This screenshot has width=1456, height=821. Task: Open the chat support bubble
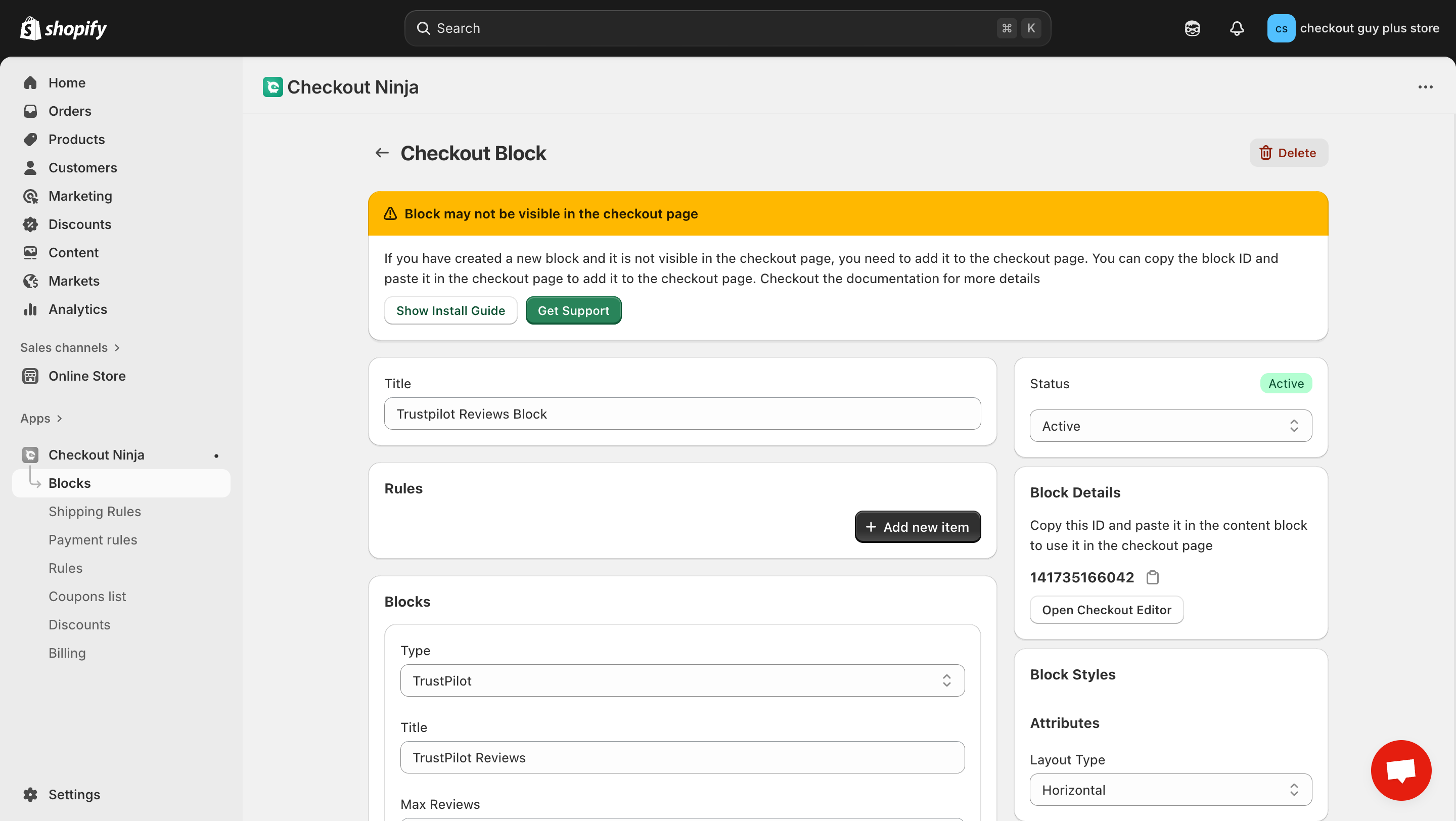click(x=1400, y=769)
